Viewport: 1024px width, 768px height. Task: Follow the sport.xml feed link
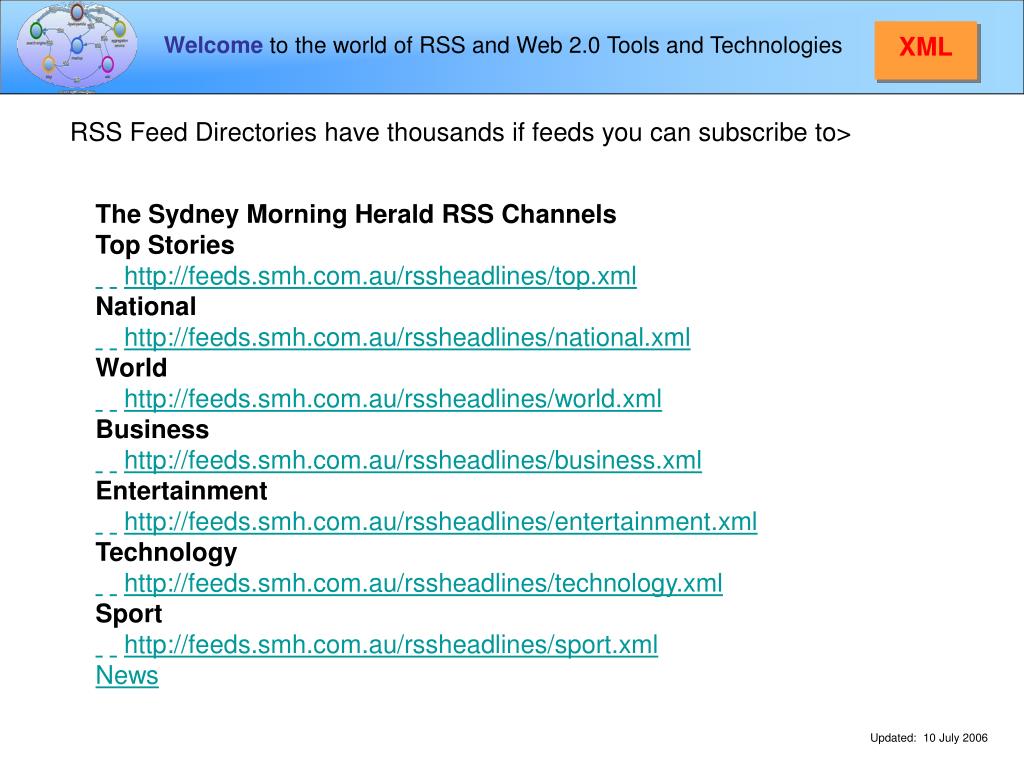pyautogui.click(x=391, y=645)
